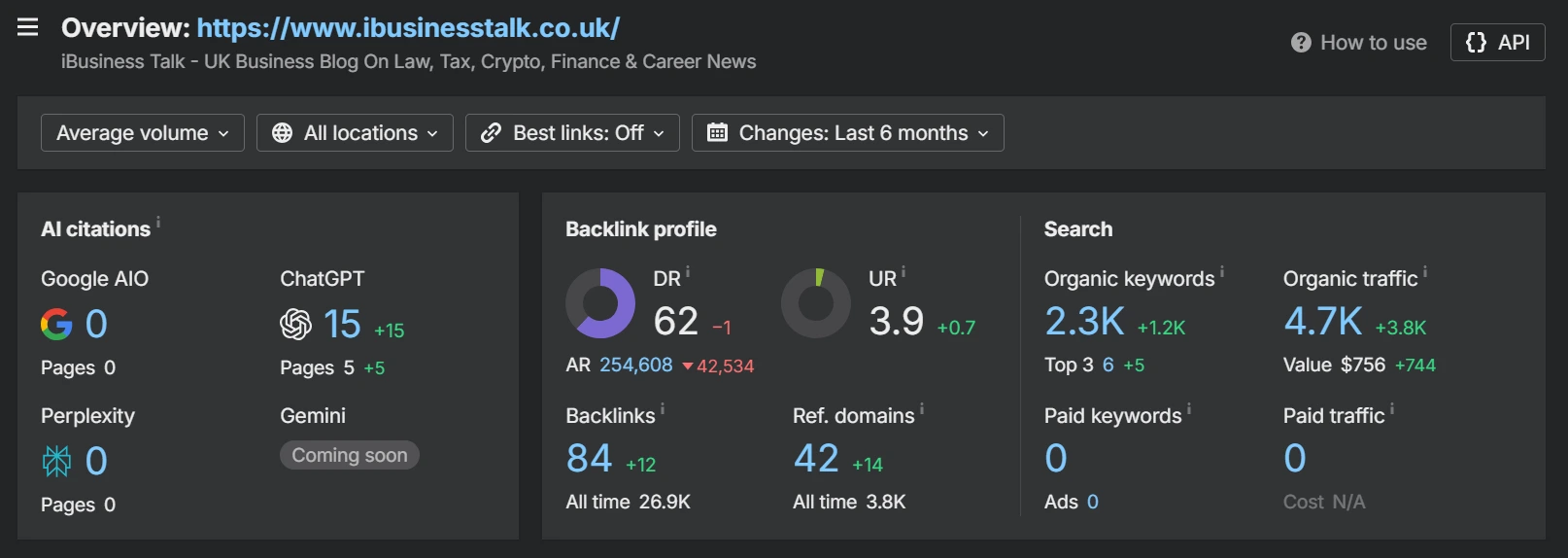Click the UR donut chart

pos(816,303)
